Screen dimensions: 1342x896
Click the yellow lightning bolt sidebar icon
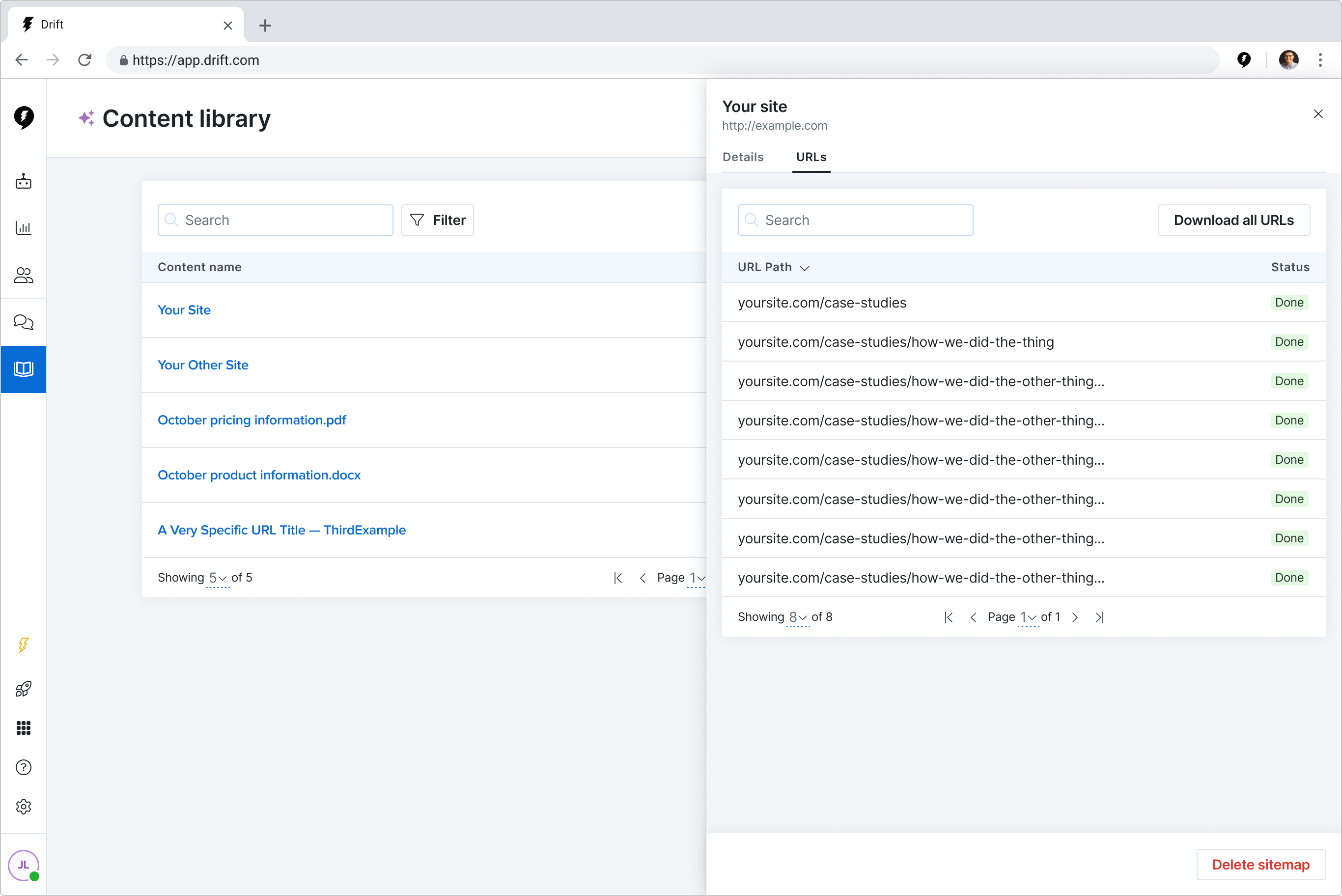point(24,644)
